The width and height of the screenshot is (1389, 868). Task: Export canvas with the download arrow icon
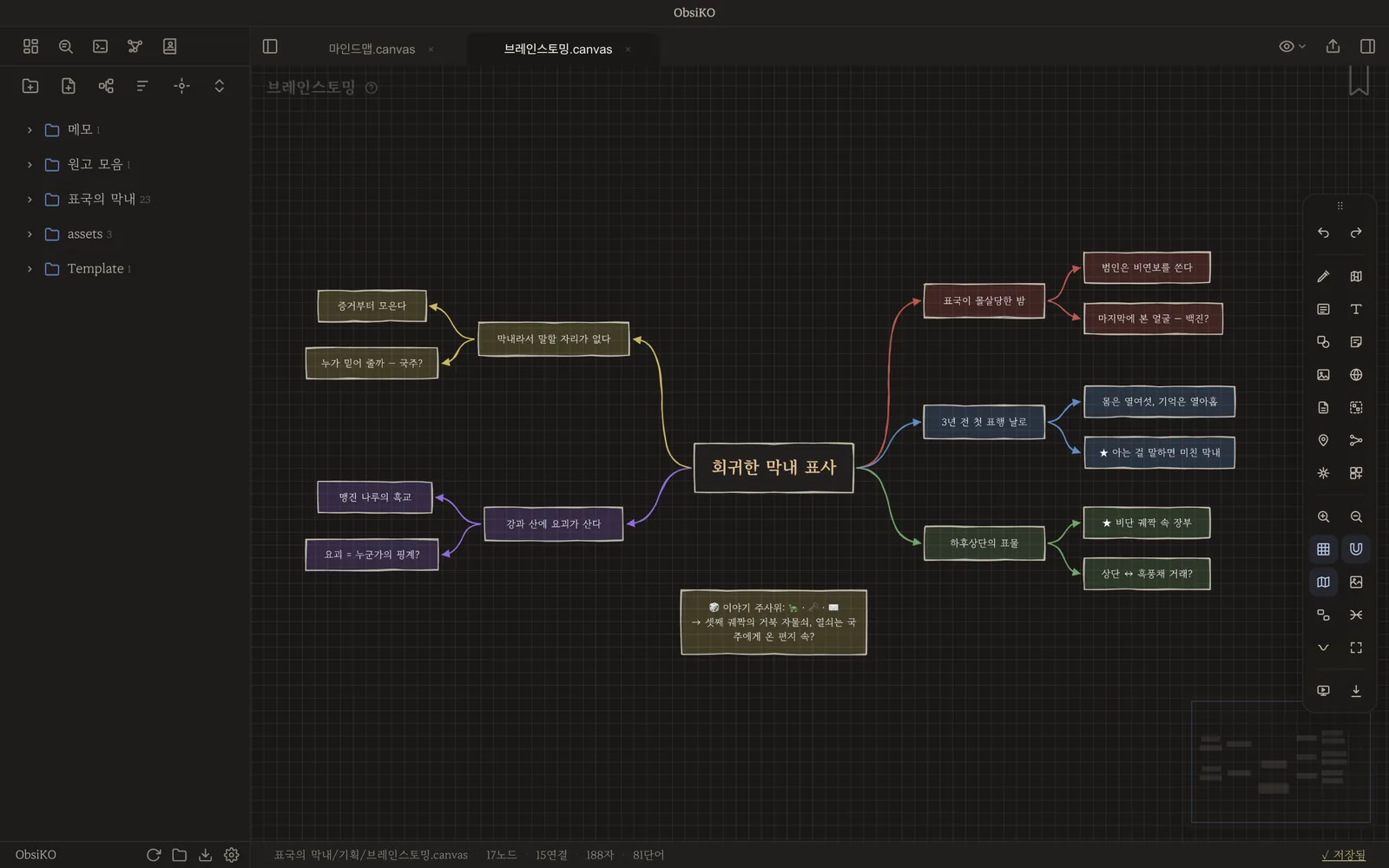[1356, 691]
